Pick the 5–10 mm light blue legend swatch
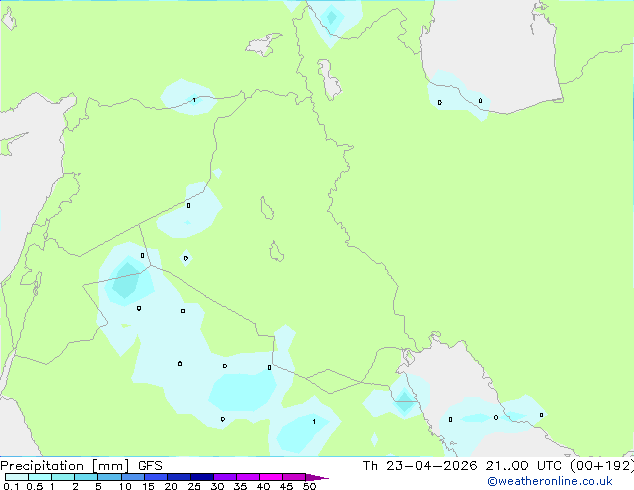This screenshot has height=490, width=634. point(110,477)
